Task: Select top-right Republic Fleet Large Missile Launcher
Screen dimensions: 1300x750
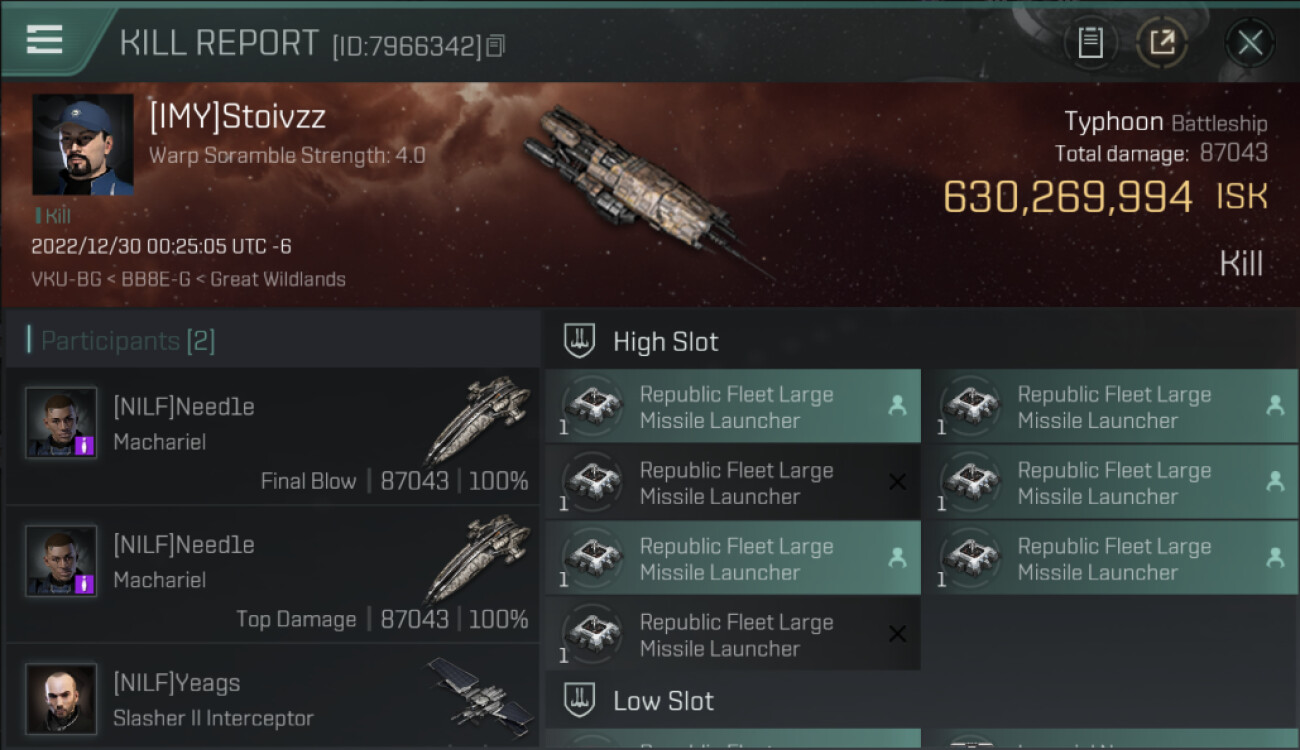Action: coord(1115,407)
